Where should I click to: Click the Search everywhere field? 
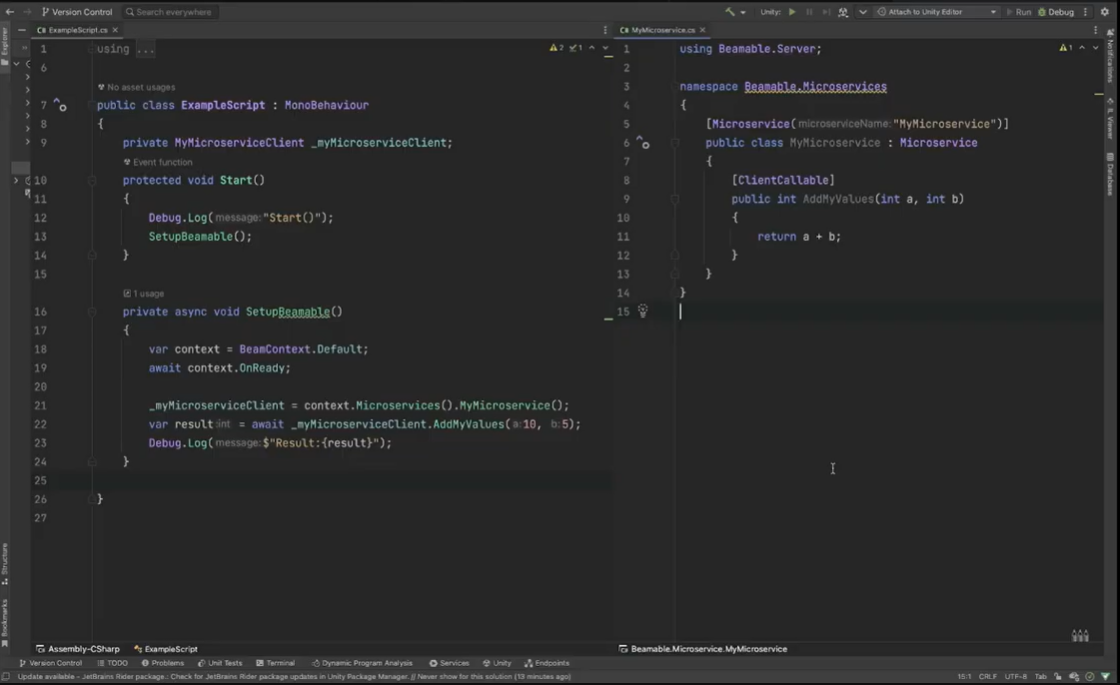168,12
